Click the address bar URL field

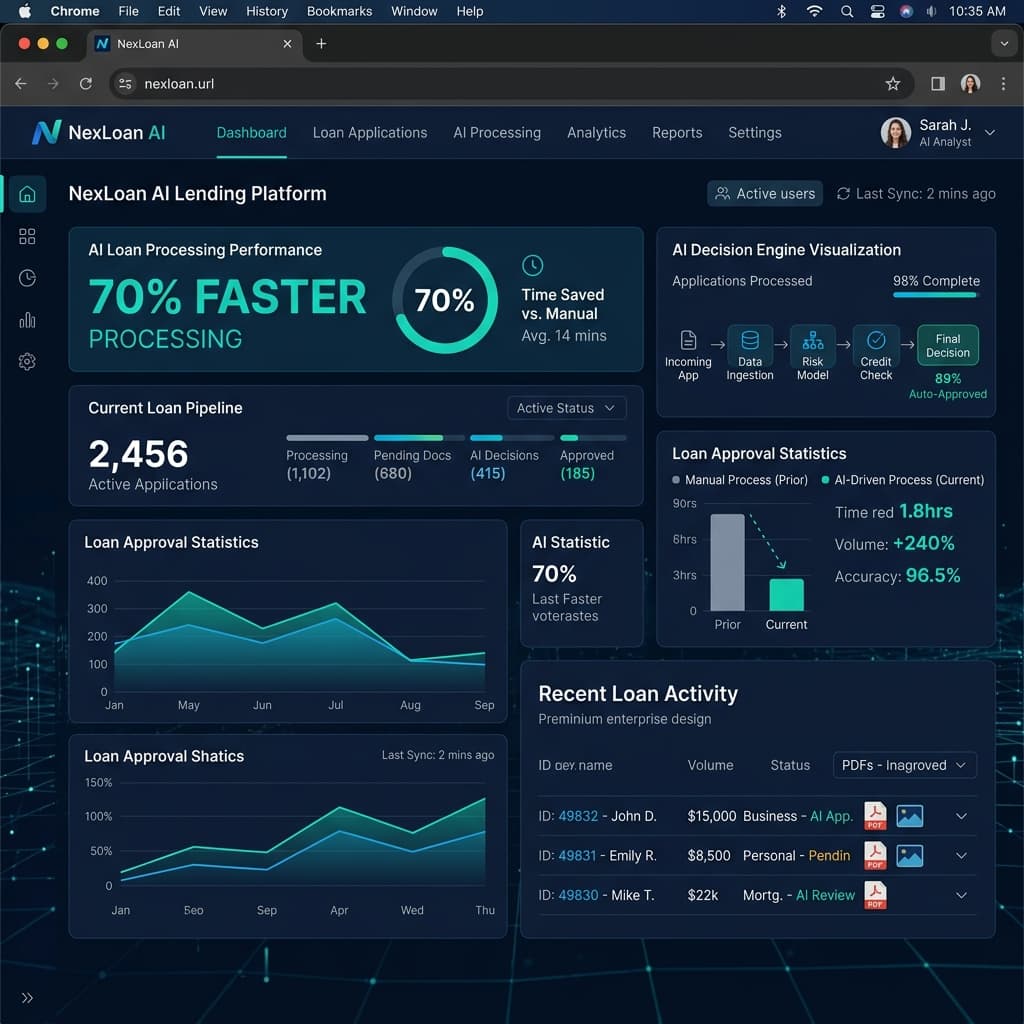coord(500,84)
